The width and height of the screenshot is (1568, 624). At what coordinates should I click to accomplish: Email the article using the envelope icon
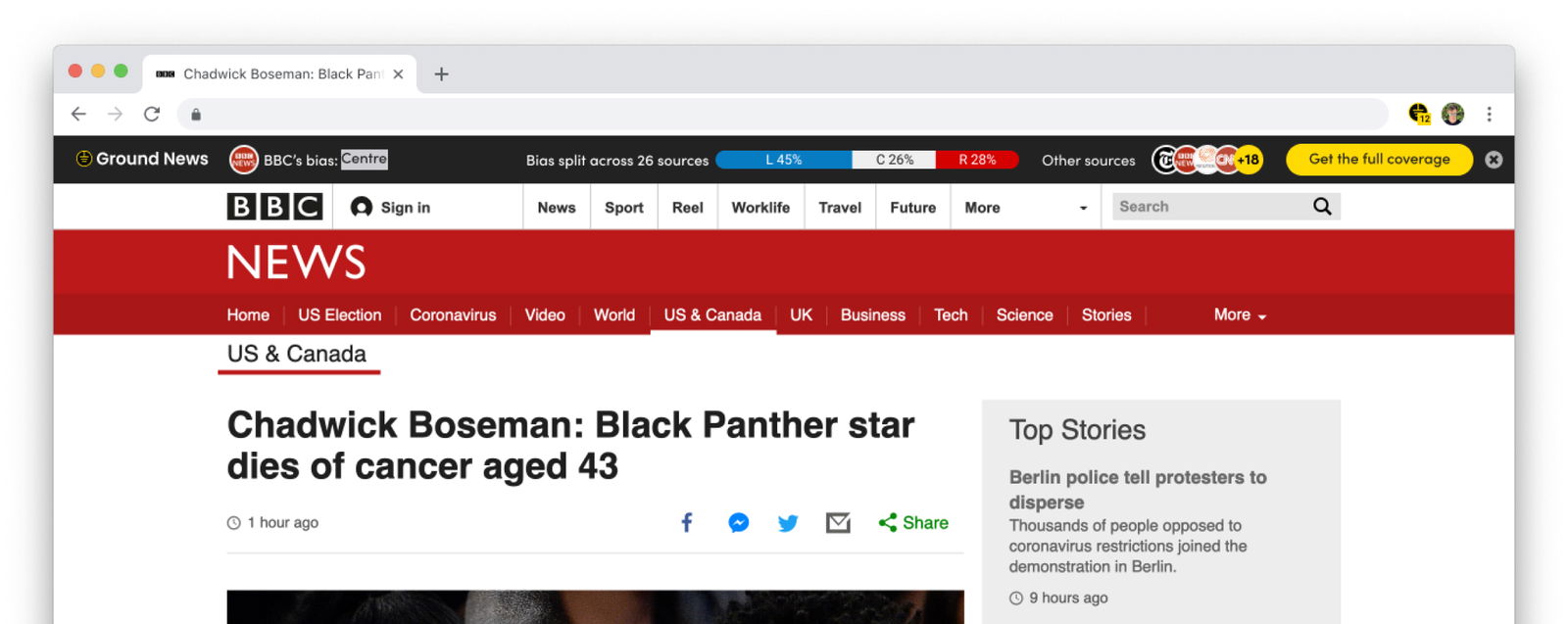(838, 523)
